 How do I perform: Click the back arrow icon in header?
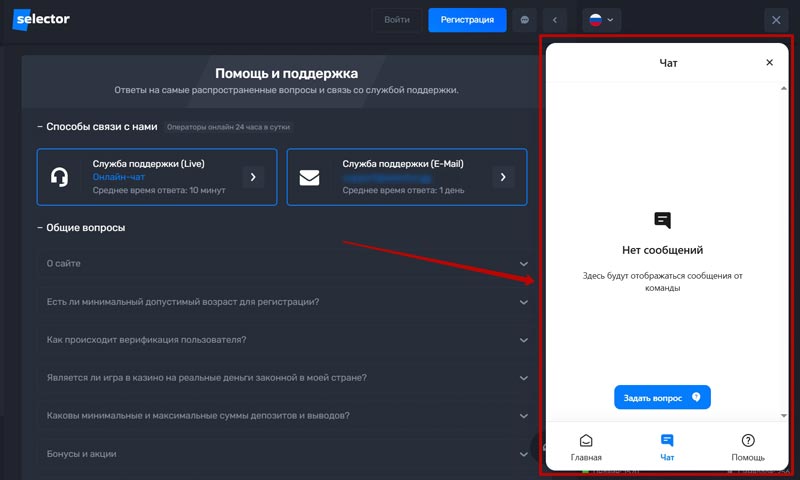[556, 20]
